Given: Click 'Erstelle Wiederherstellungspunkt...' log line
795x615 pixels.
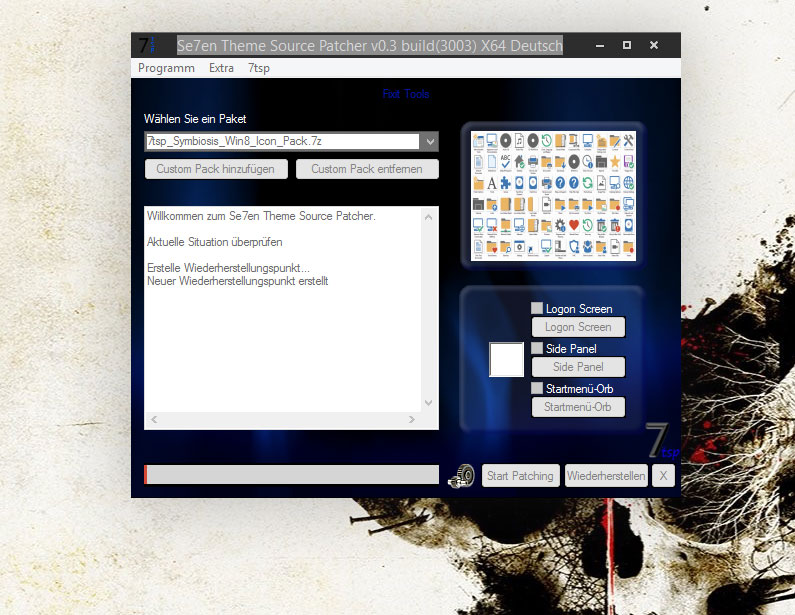Looking at the screenshot, I should 228,268.
